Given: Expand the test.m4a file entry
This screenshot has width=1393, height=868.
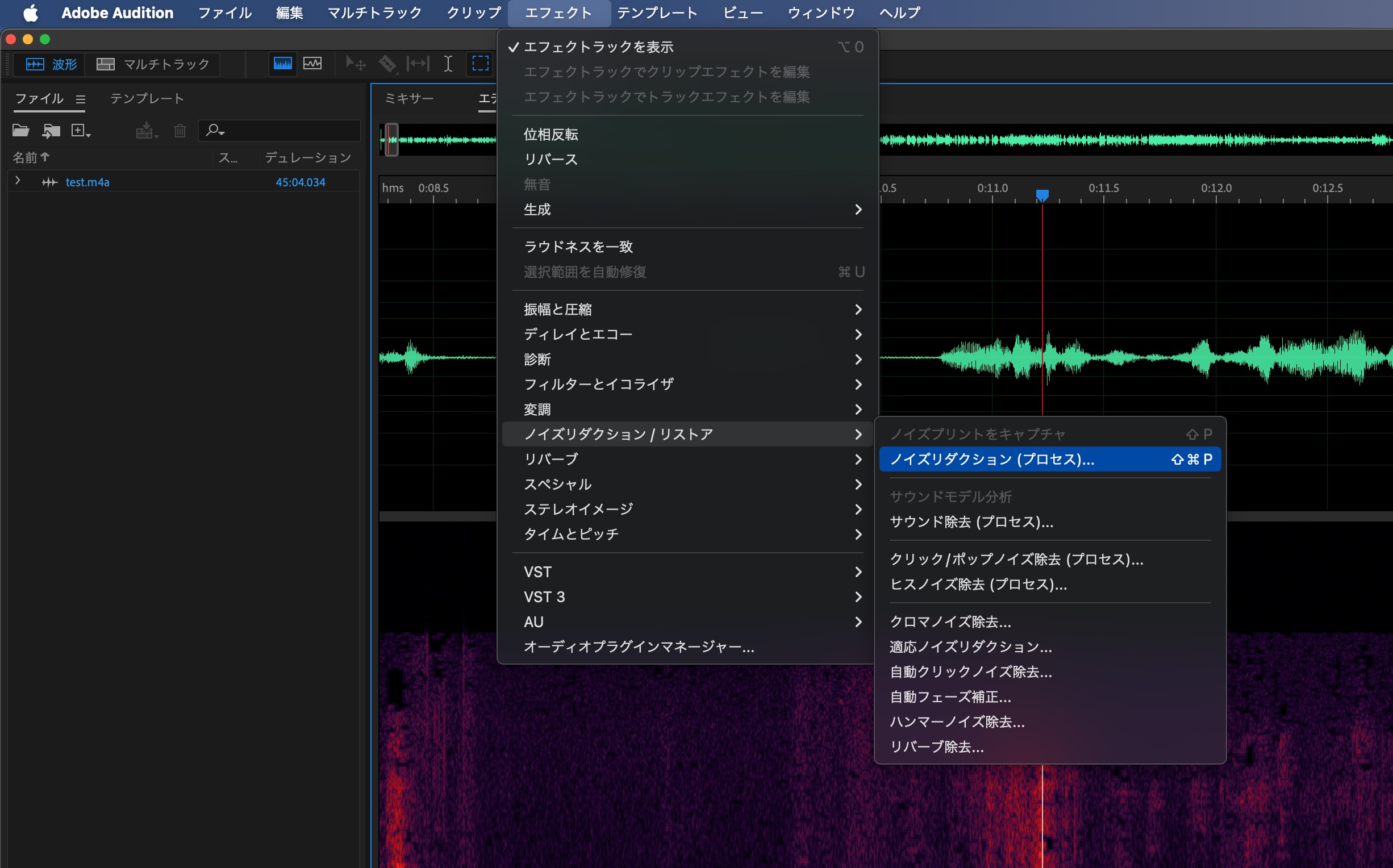Looking at the screenshot, I should [x=18, y=181].
